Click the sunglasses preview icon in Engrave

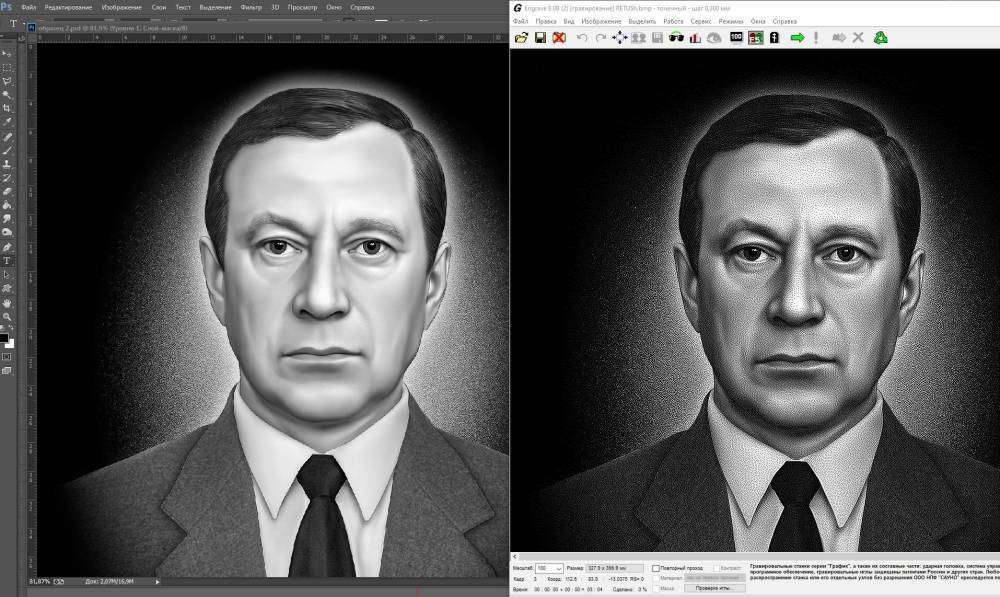[x=674, y=40]
